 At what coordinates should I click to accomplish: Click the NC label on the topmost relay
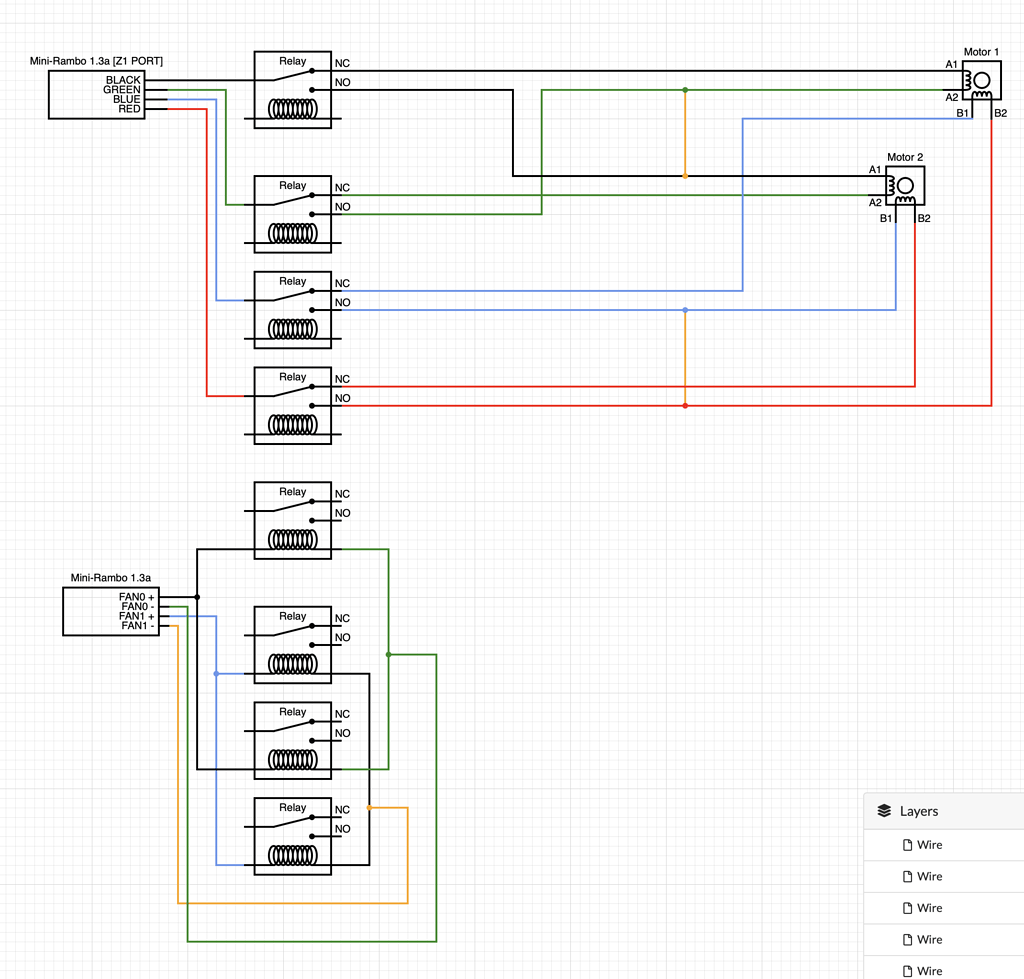[342, 62]
